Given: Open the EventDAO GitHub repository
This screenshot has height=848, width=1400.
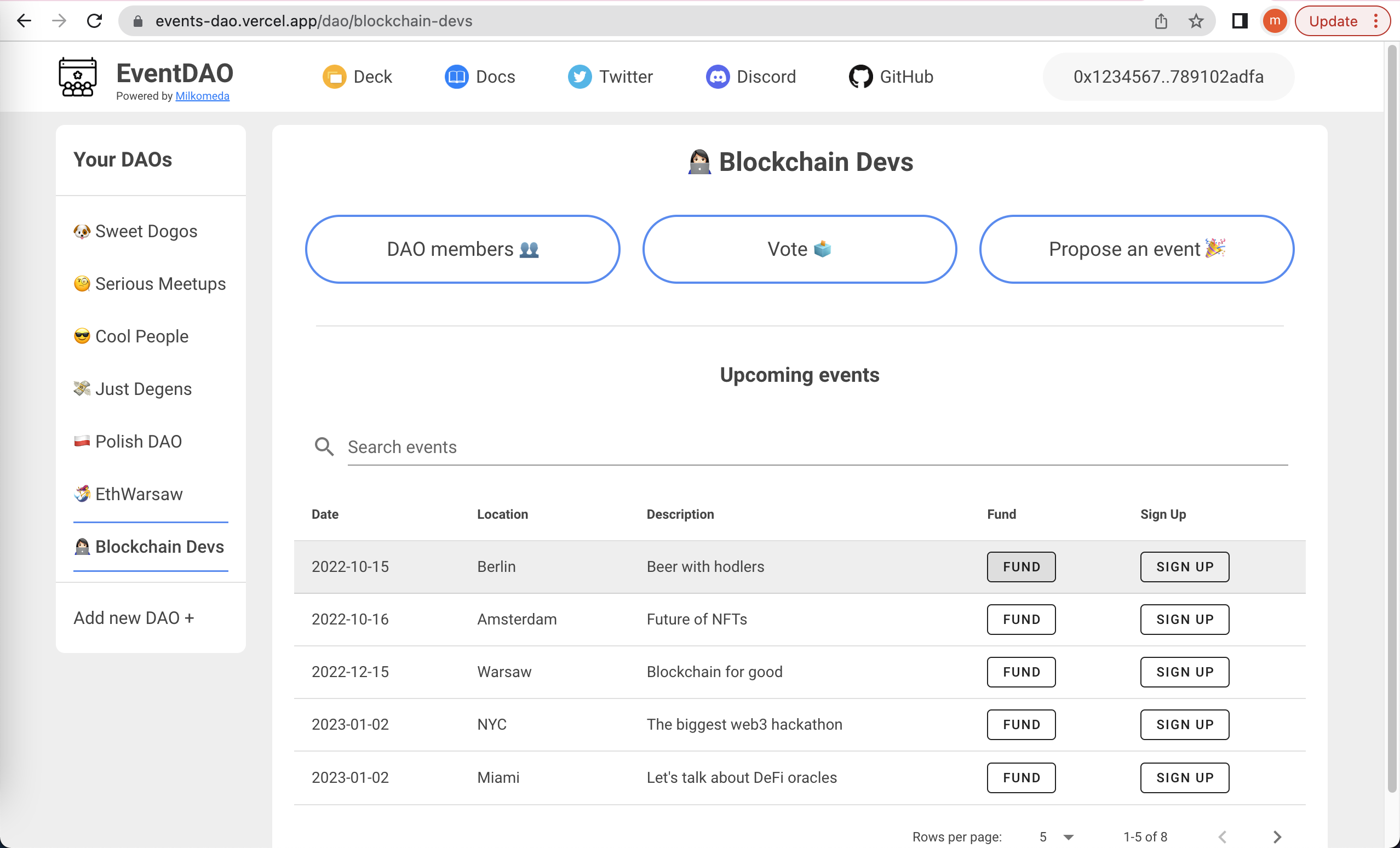Looking at the screenshot, I should (891, 77).
